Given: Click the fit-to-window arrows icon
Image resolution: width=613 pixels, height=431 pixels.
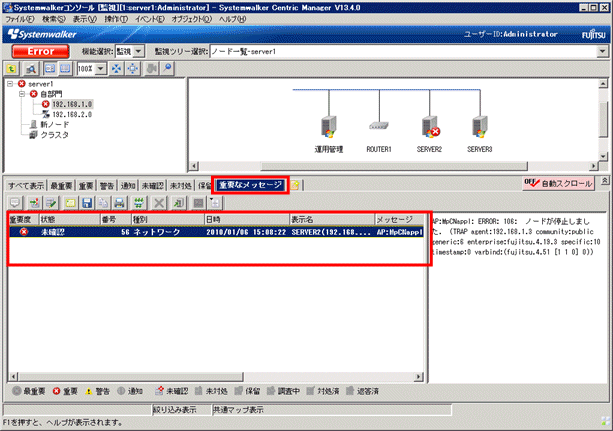Looking at the screenshot, I should 117,69.
